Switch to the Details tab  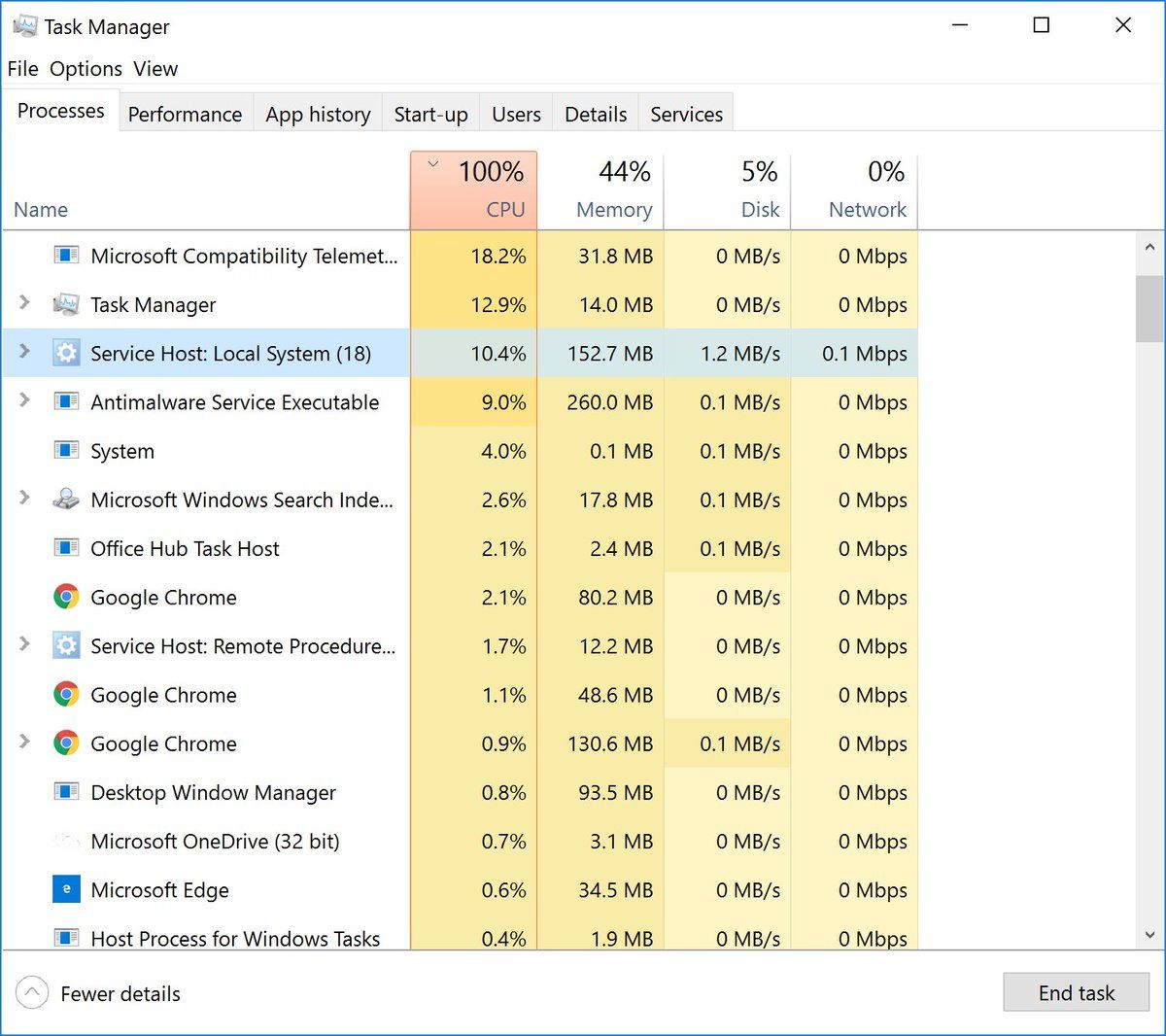click(x=596, y=114)
